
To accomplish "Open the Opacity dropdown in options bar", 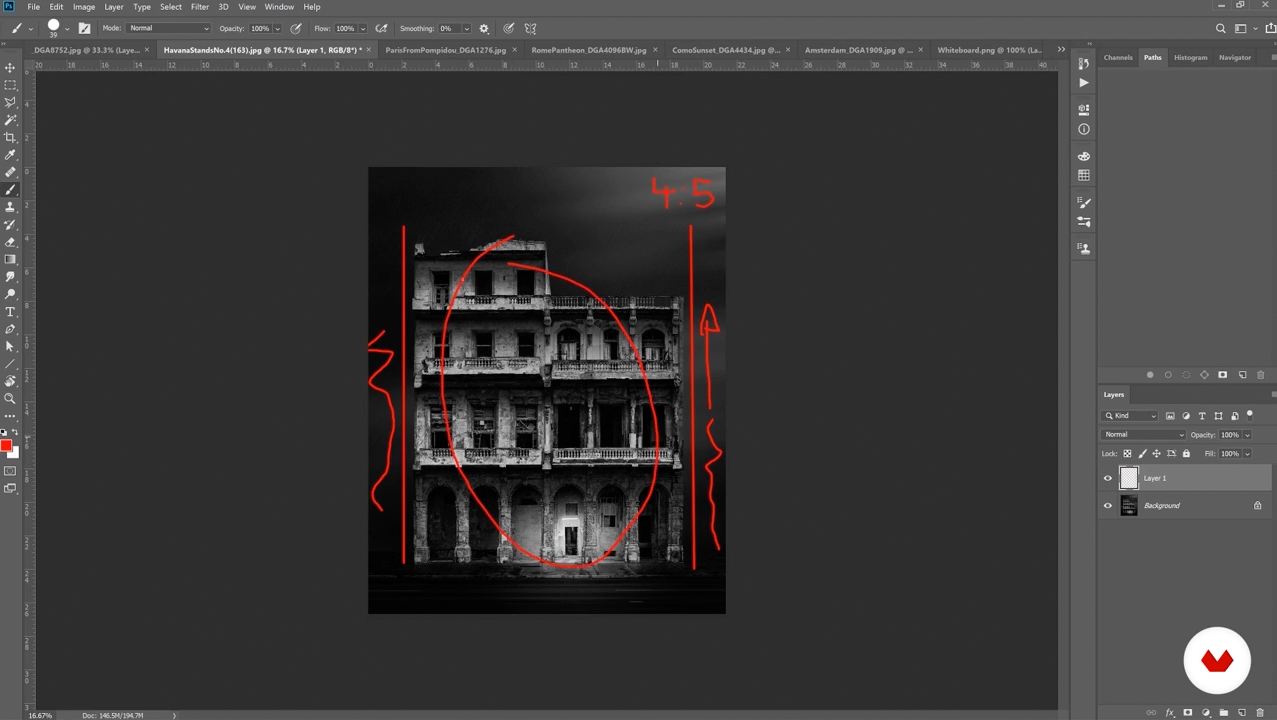I will tap(277, 28).
